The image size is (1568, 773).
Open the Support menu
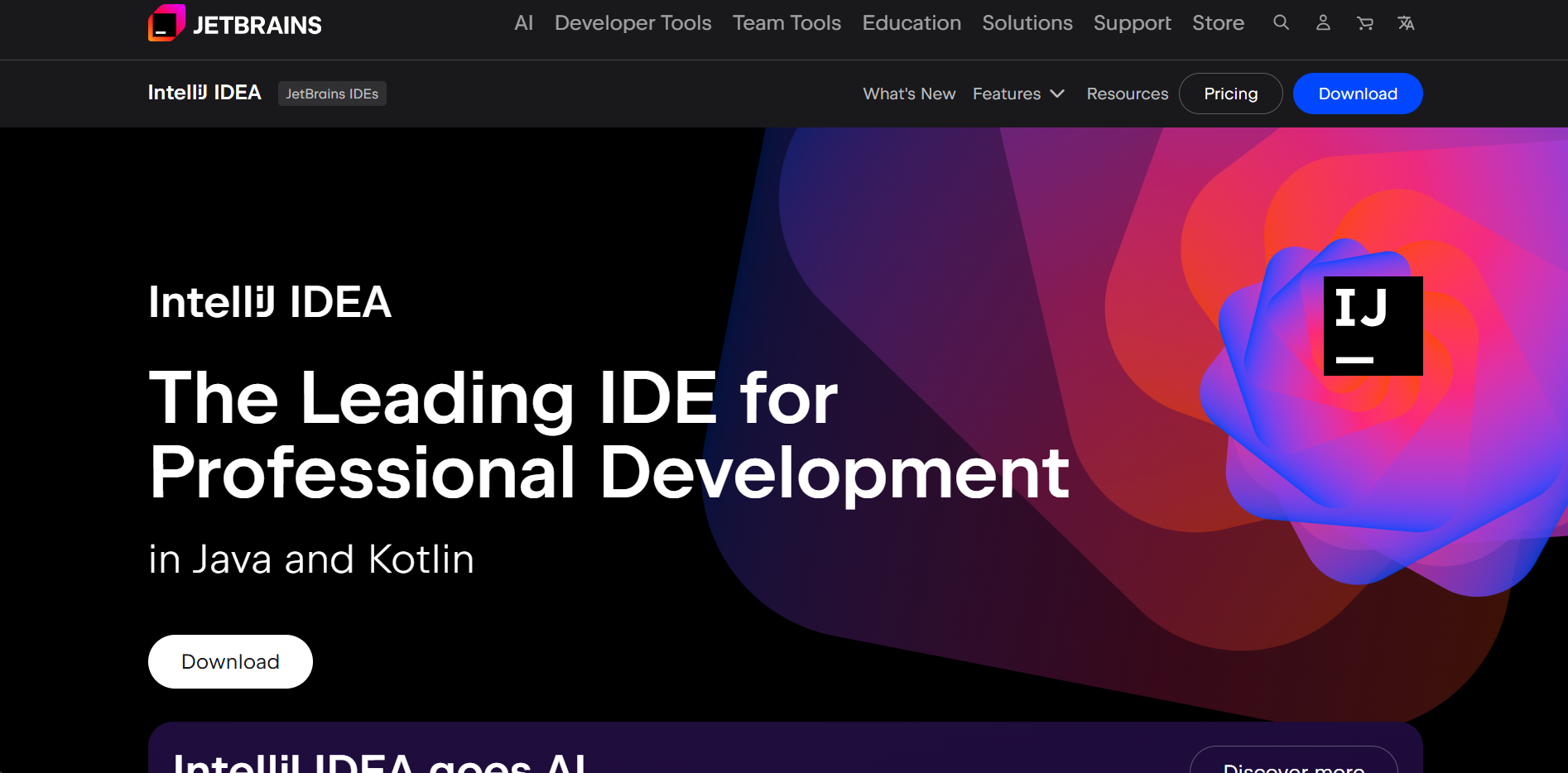coord(1132,23)
